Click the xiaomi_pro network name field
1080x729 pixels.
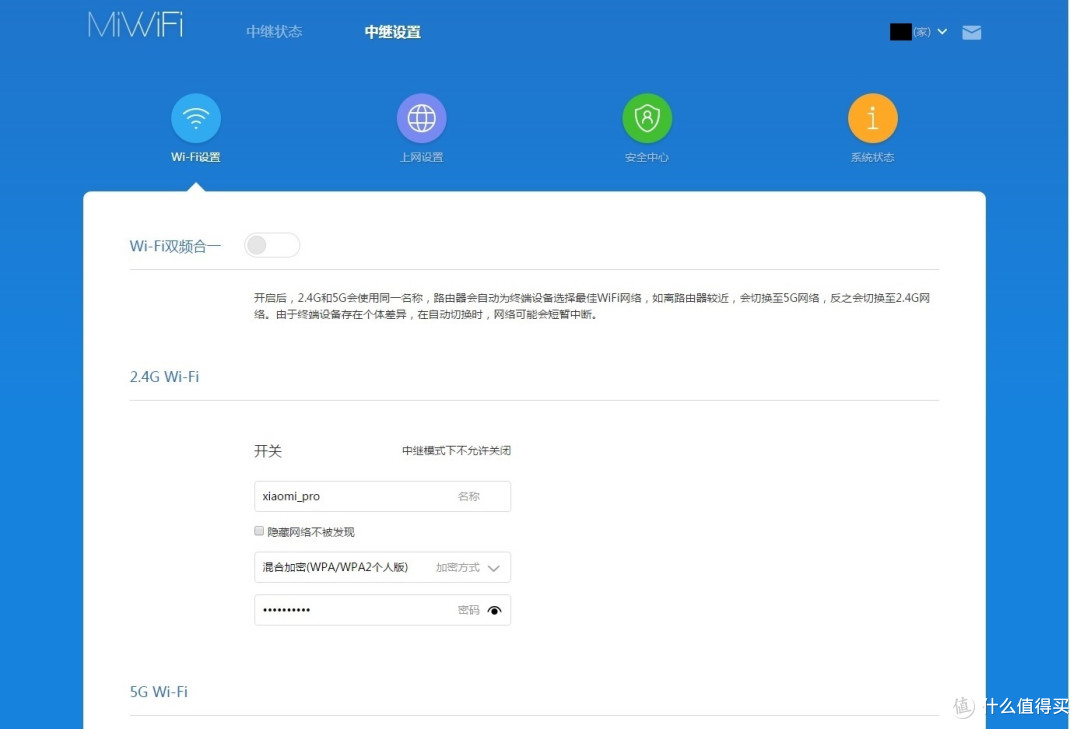[382, 496]
